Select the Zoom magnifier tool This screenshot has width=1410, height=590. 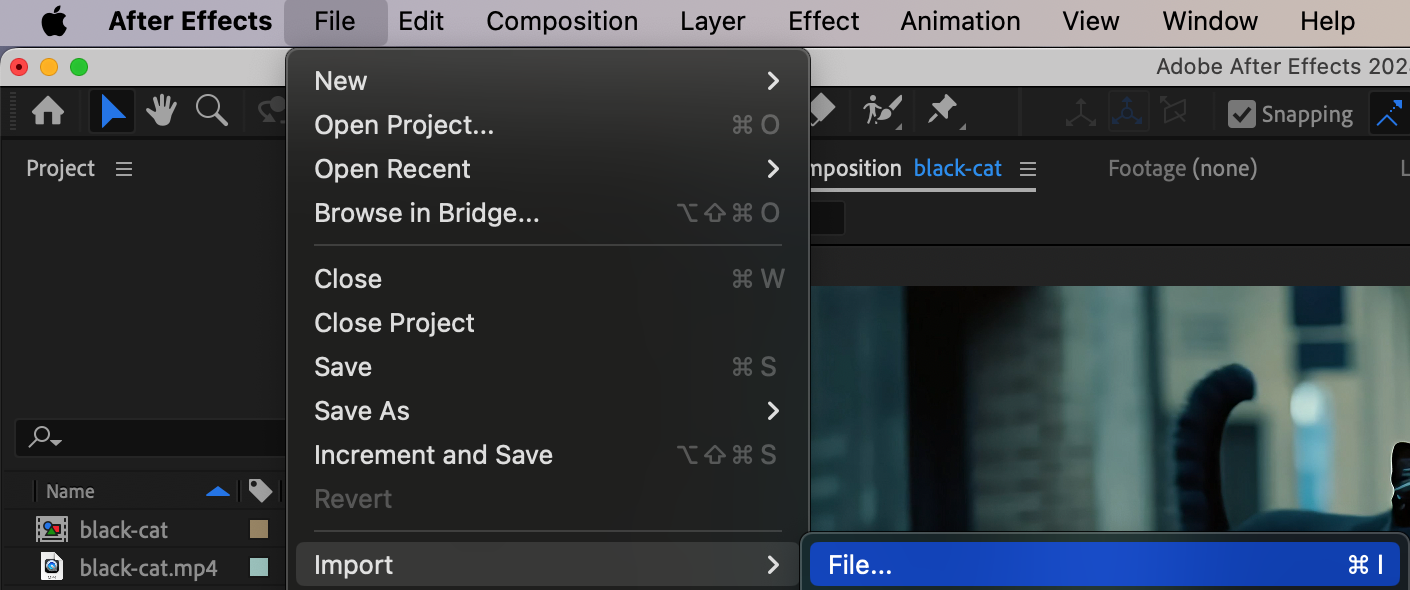[x=211, y=111]
